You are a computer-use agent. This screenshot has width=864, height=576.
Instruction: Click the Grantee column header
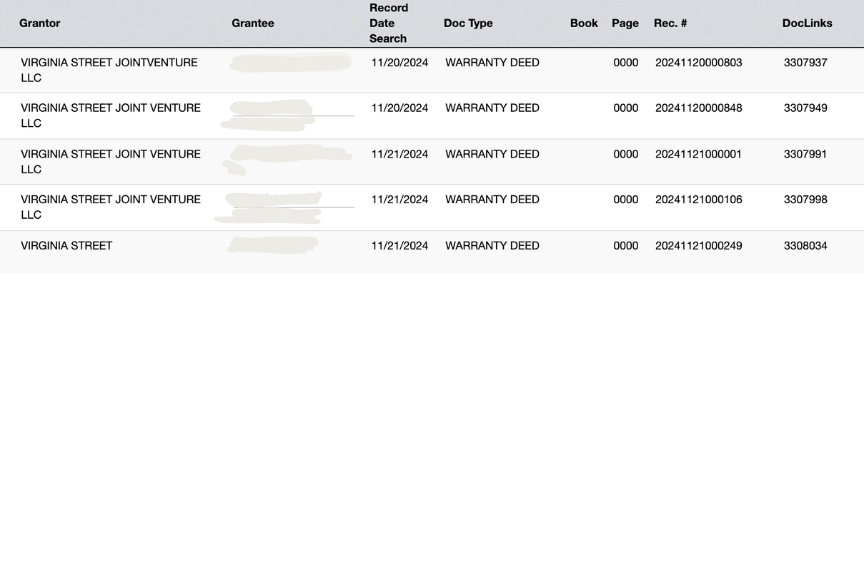click(x=252, y=23)
